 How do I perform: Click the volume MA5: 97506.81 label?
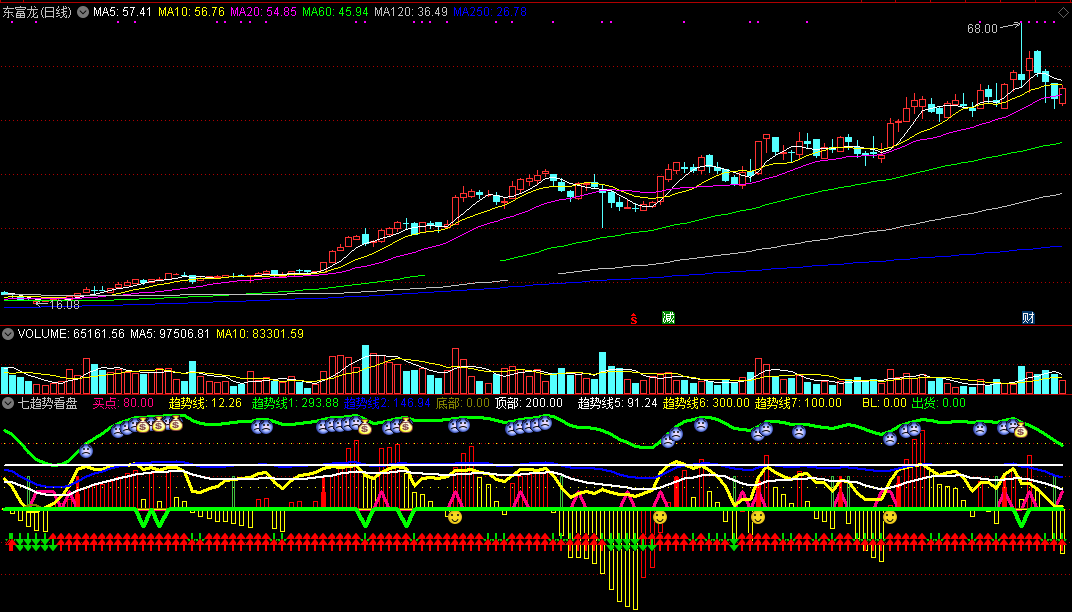click(x=170, y=334)
